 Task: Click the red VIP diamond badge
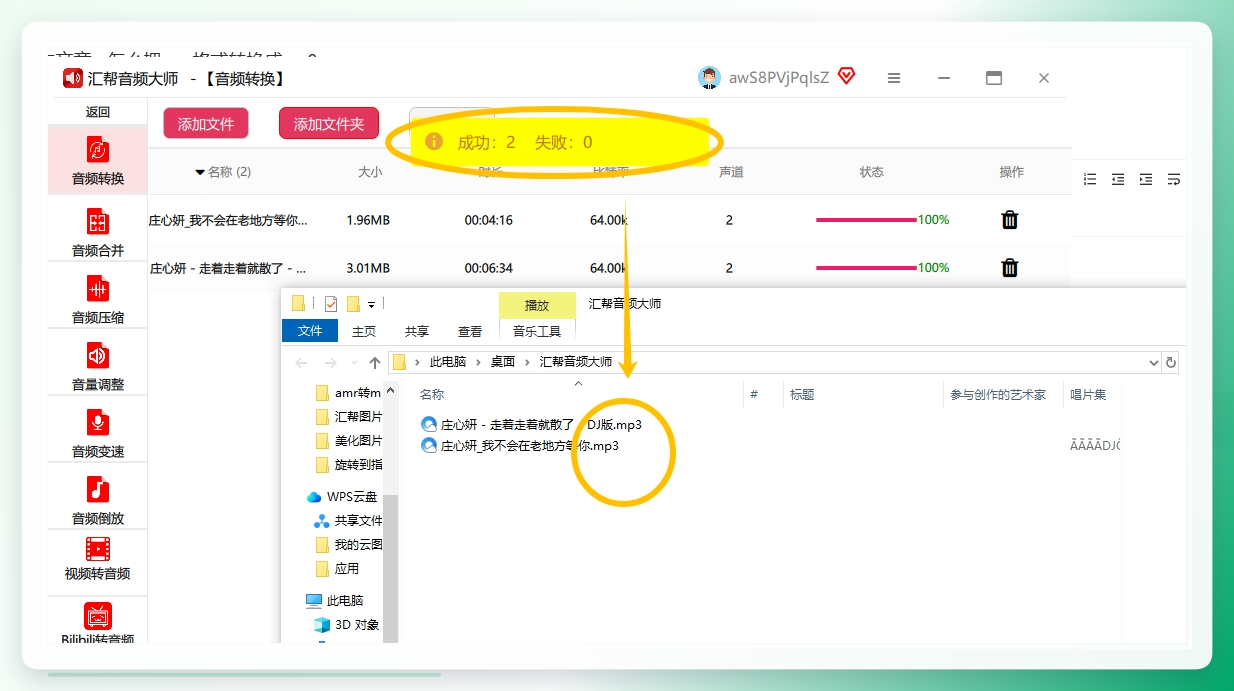[x=846, y=76]
